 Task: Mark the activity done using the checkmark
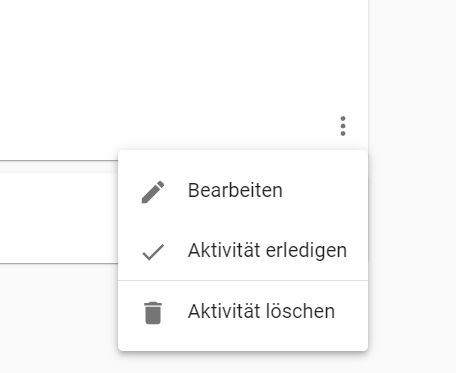pos(153,252)
